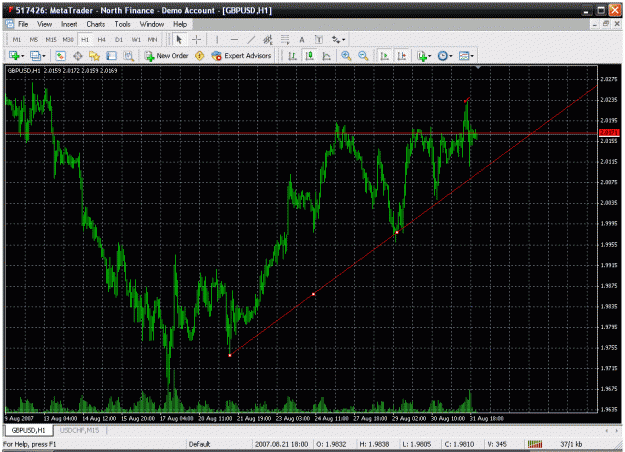Image resolution: width=625 pixels, height=452 pixels.
Task: Select the H1 timeframe button
Action: point(85,39)
